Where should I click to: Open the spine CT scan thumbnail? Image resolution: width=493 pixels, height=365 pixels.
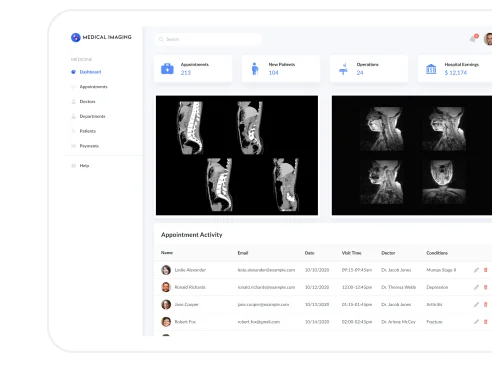pos(237,155)
